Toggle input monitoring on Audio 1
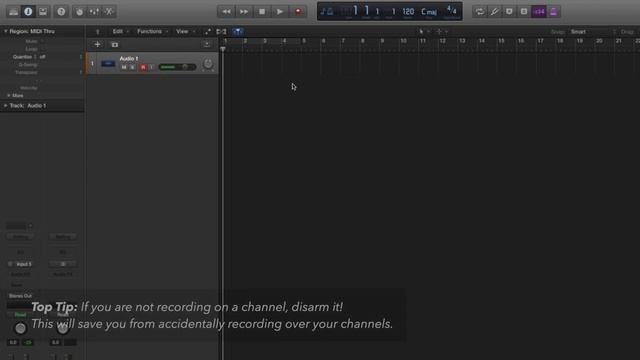Screen dimensions: 640x360 coord(151,67)
